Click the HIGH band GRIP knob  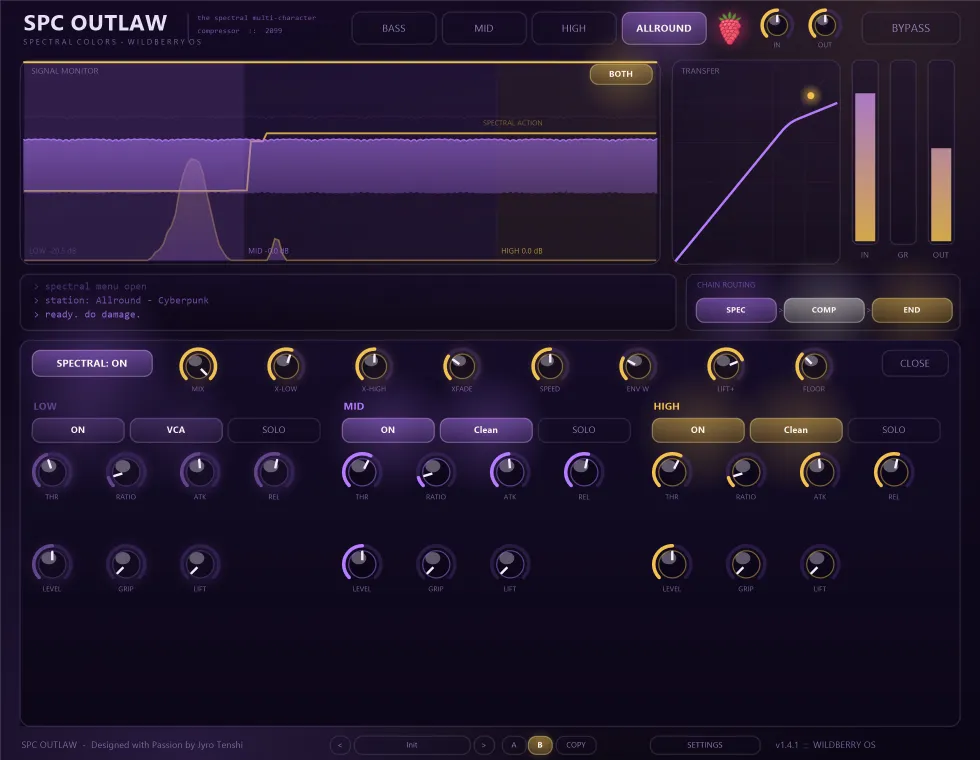click(746, 564)
